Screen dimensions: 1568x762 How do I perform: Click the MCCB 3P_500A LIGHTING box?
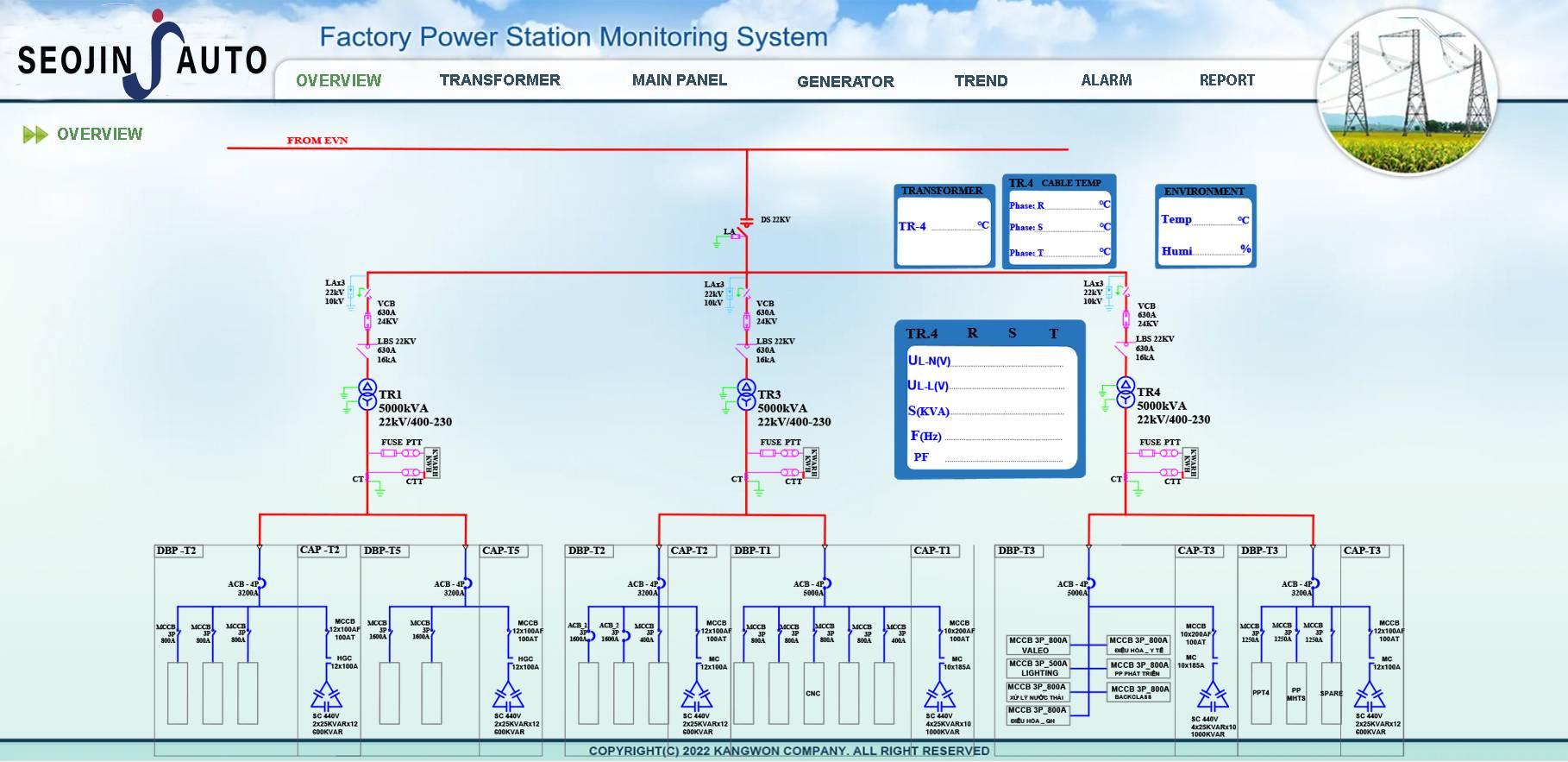click(1038, 669)
